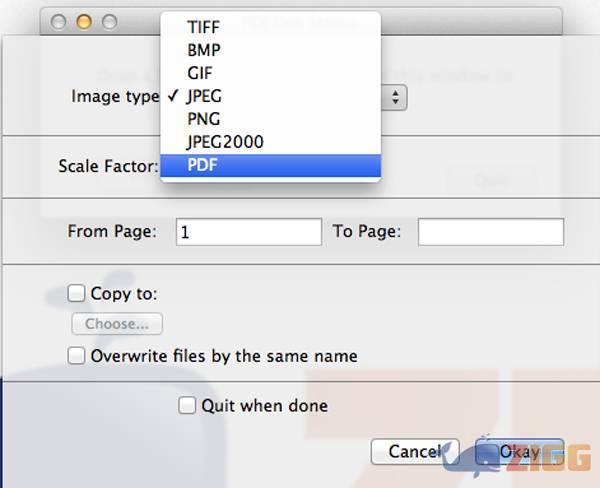Click the From Page input field

point(248,232)
